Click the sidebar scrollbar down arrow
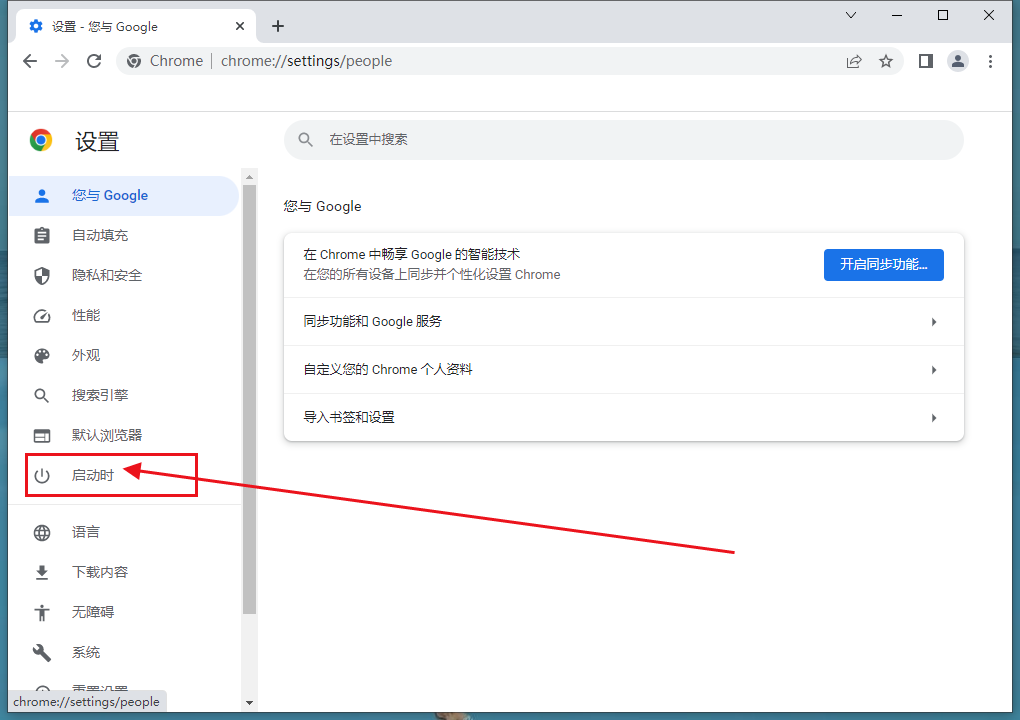 249,703
